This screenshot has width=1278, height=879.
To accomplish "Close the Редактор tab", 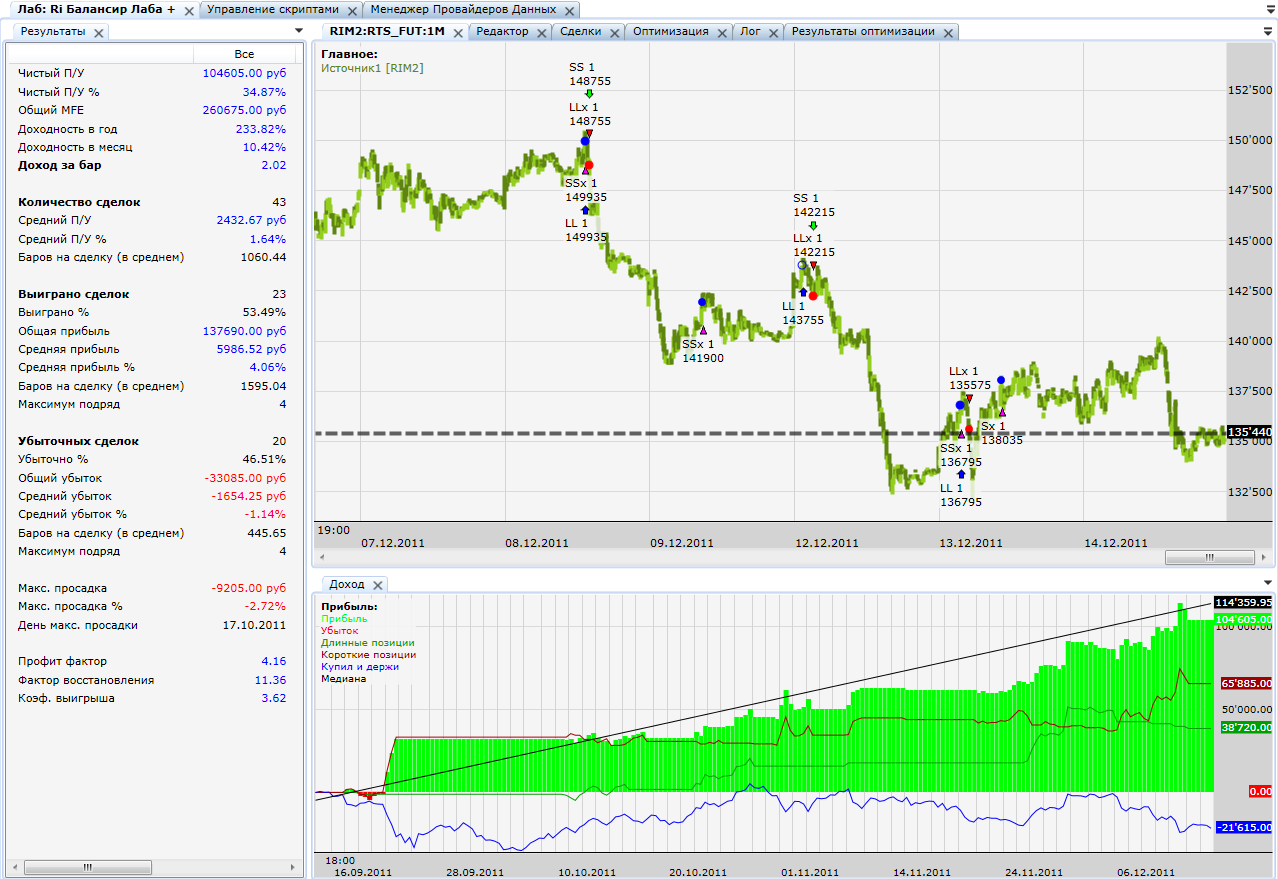I will [541, 32].
